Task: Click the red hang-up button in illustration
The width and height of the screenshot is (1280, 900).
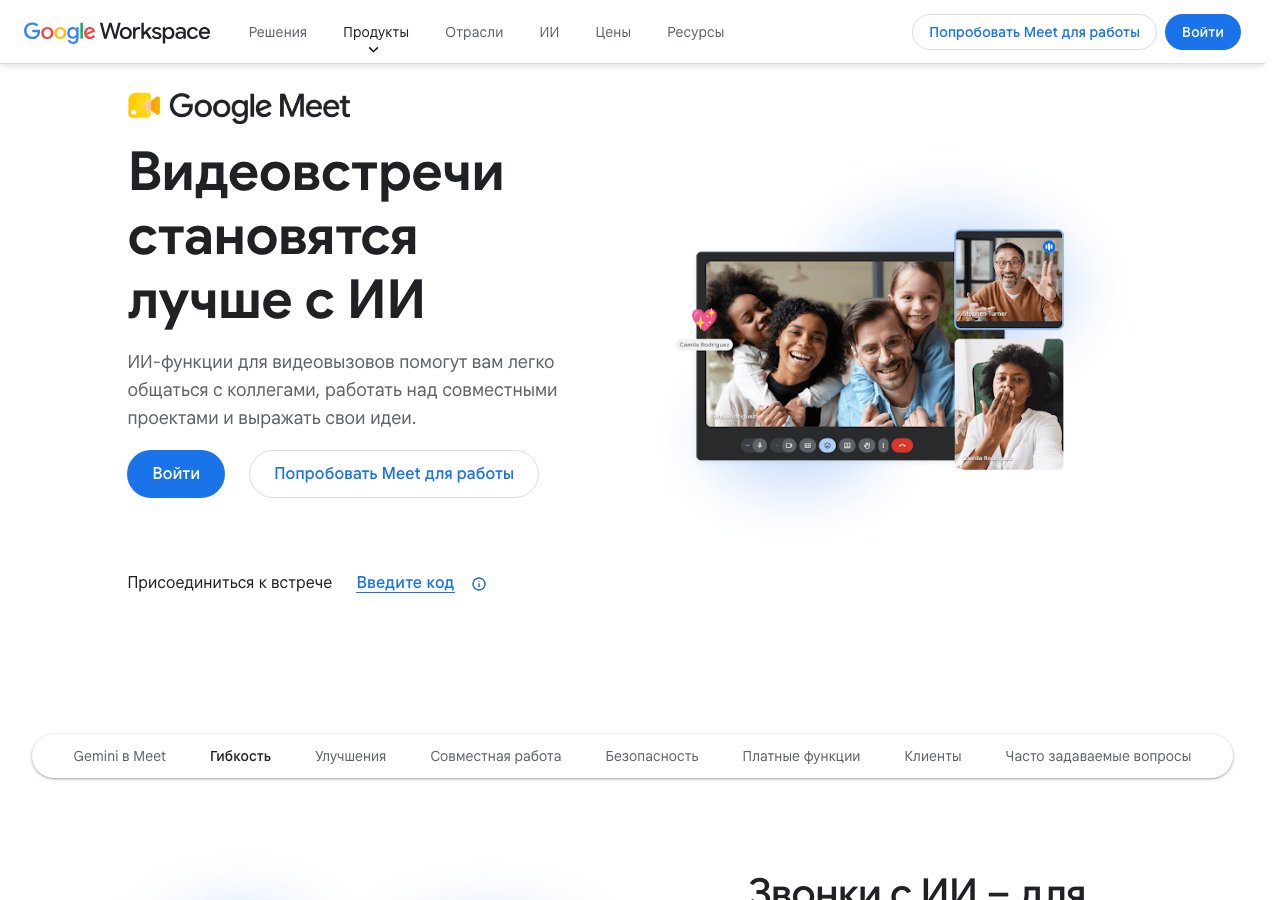Action: pyautogui.click(x=902, y=445)
